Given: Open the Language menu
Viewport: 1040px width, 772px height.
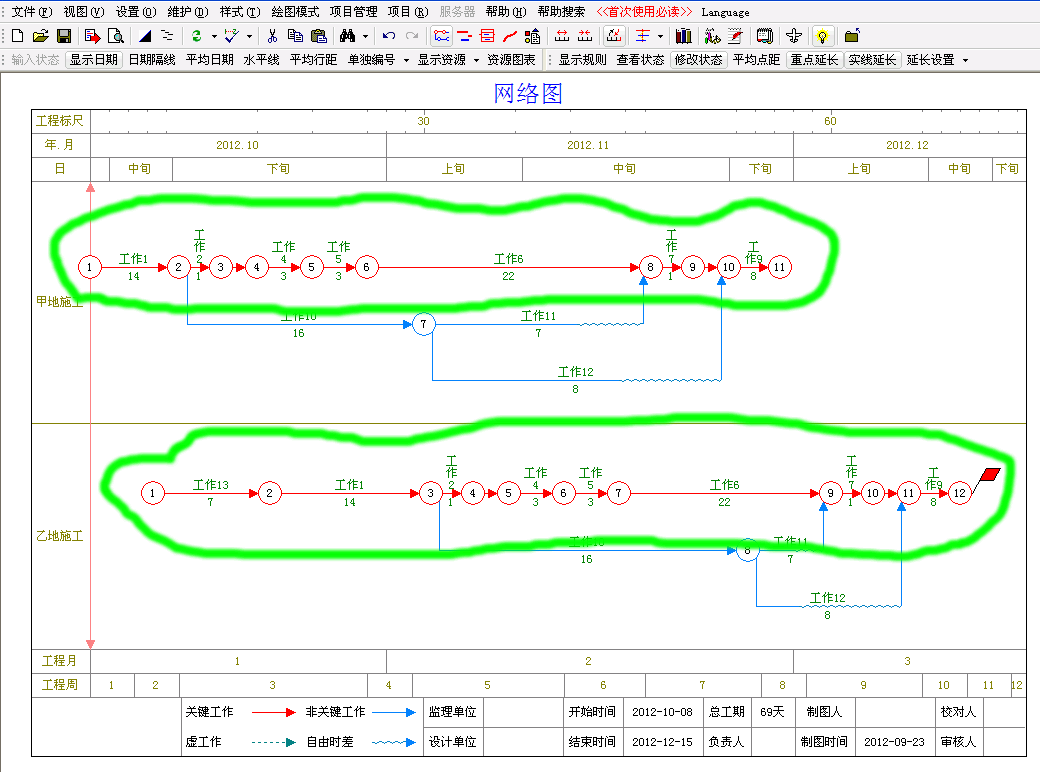Looking at the screenshot, I should click(x=726, y=12).
